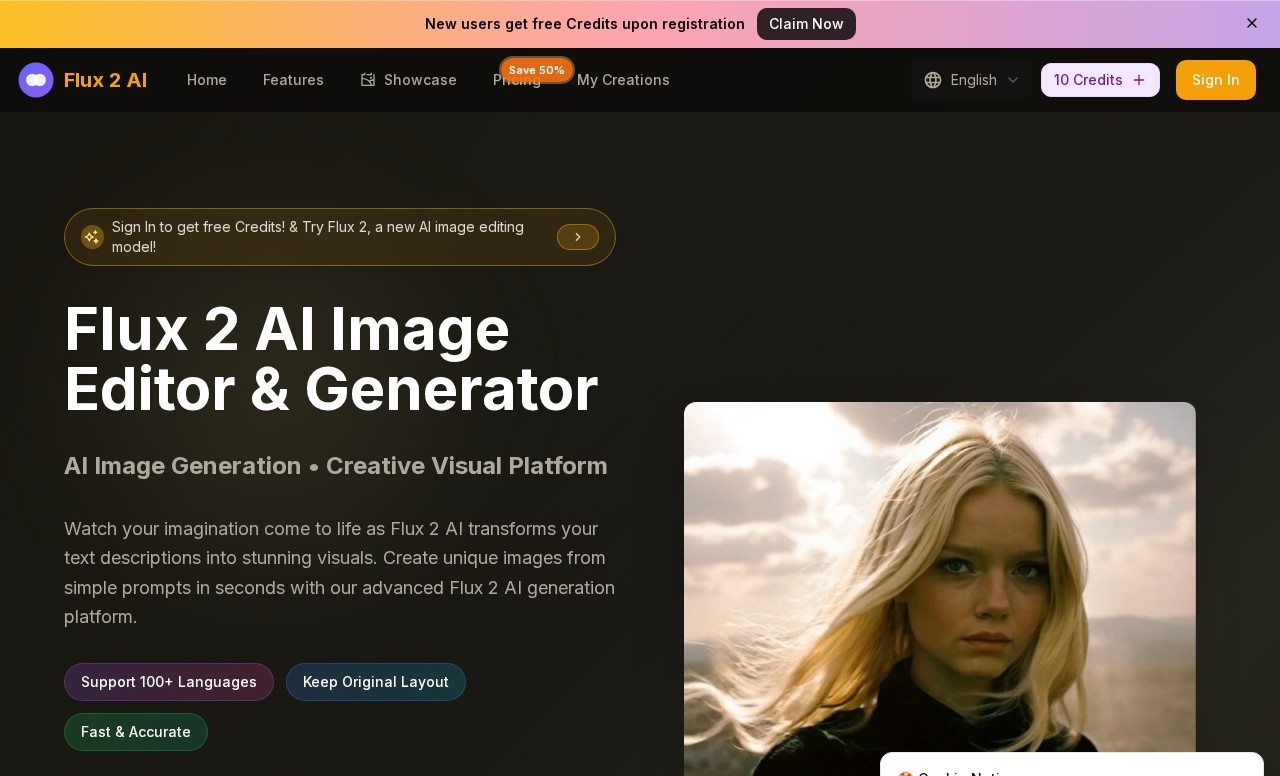Click the New users get free Credits text
Screen dimensions: 1280x776
click(585, 24)
